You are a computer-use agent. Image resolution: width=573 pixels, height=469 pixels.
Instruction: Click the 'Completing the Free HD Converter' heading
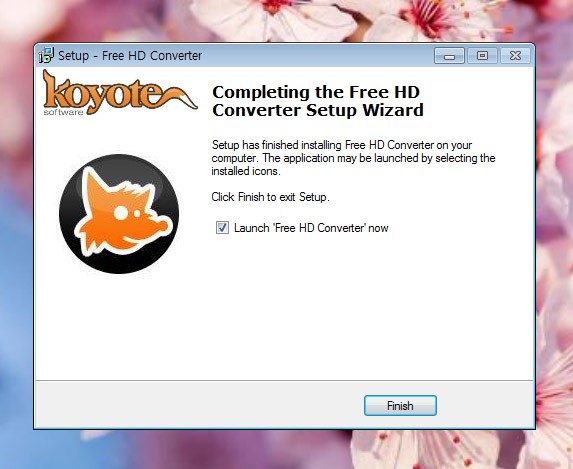point(318,101)
